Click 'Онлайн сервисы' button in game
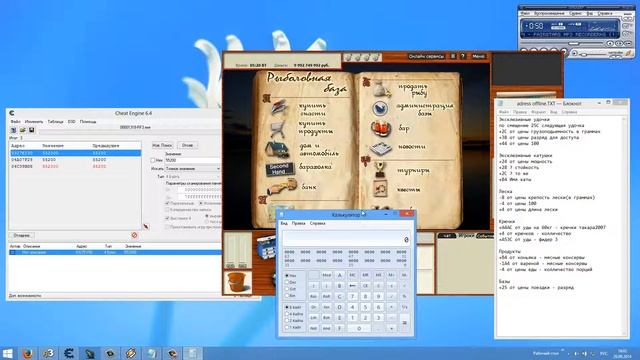 426,56
